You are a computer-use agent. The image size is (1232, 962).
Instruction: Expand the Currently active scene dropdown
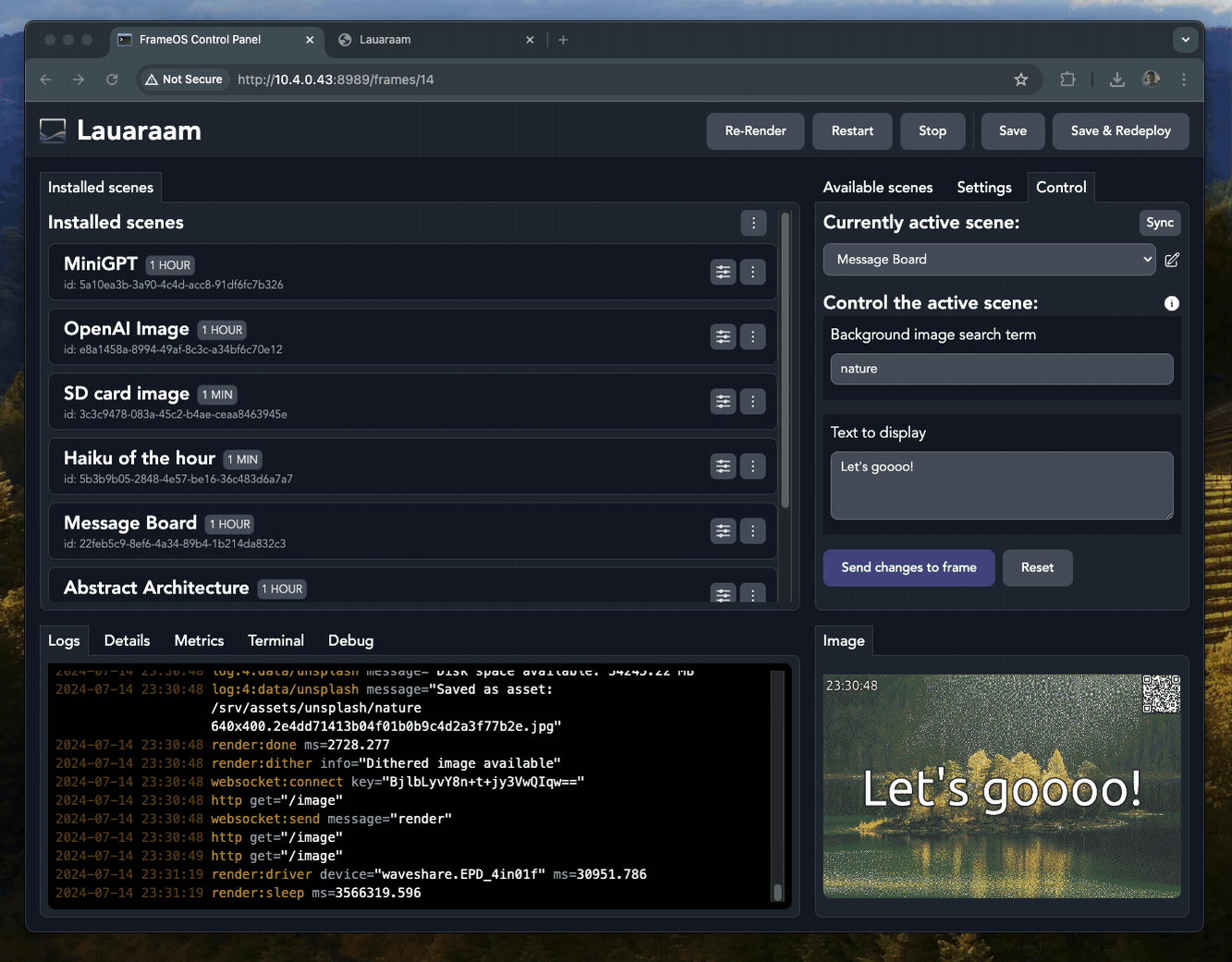pos(989,260)
